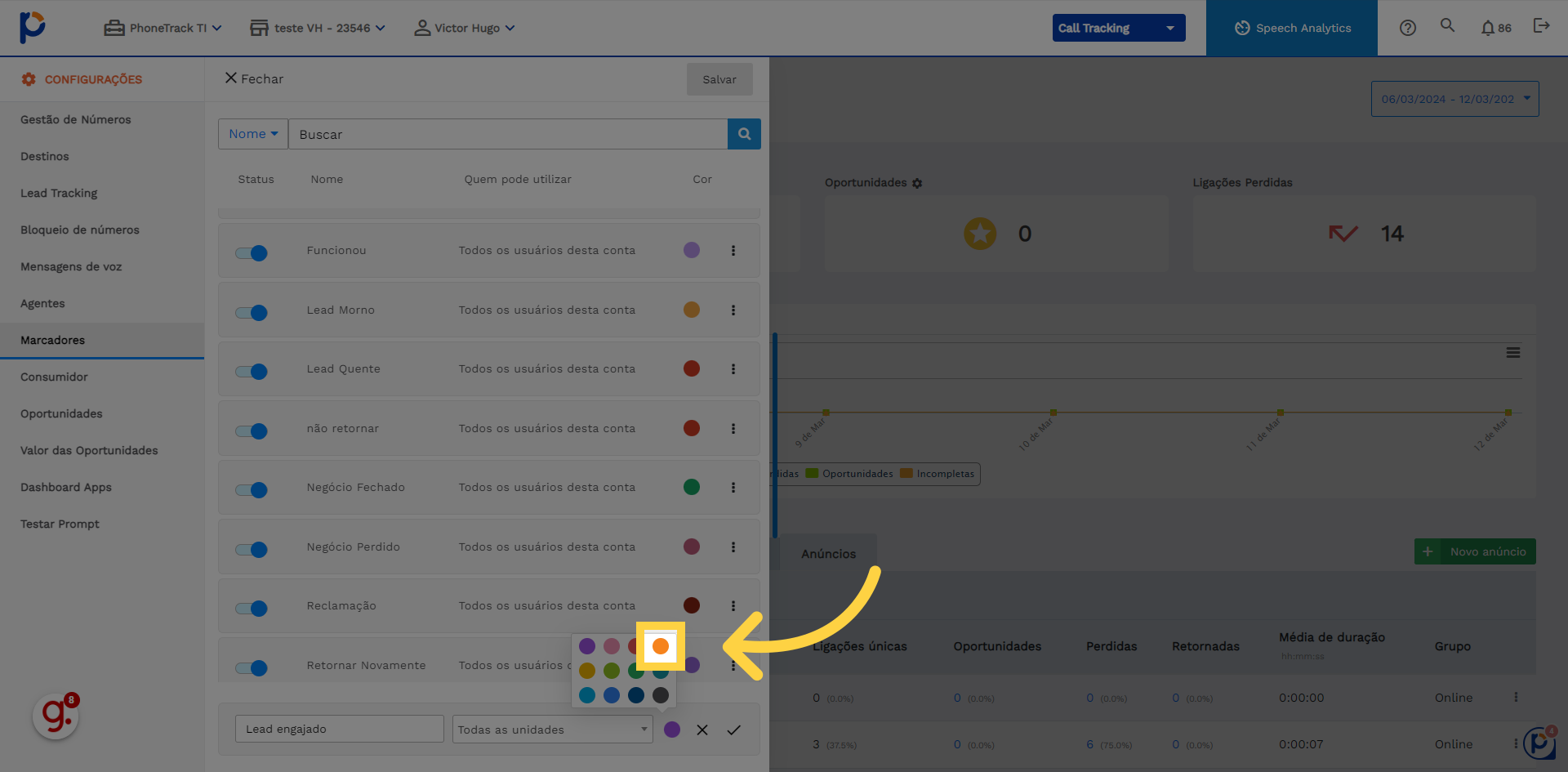Open Testar Prompt in sidebar

[60, 524]
